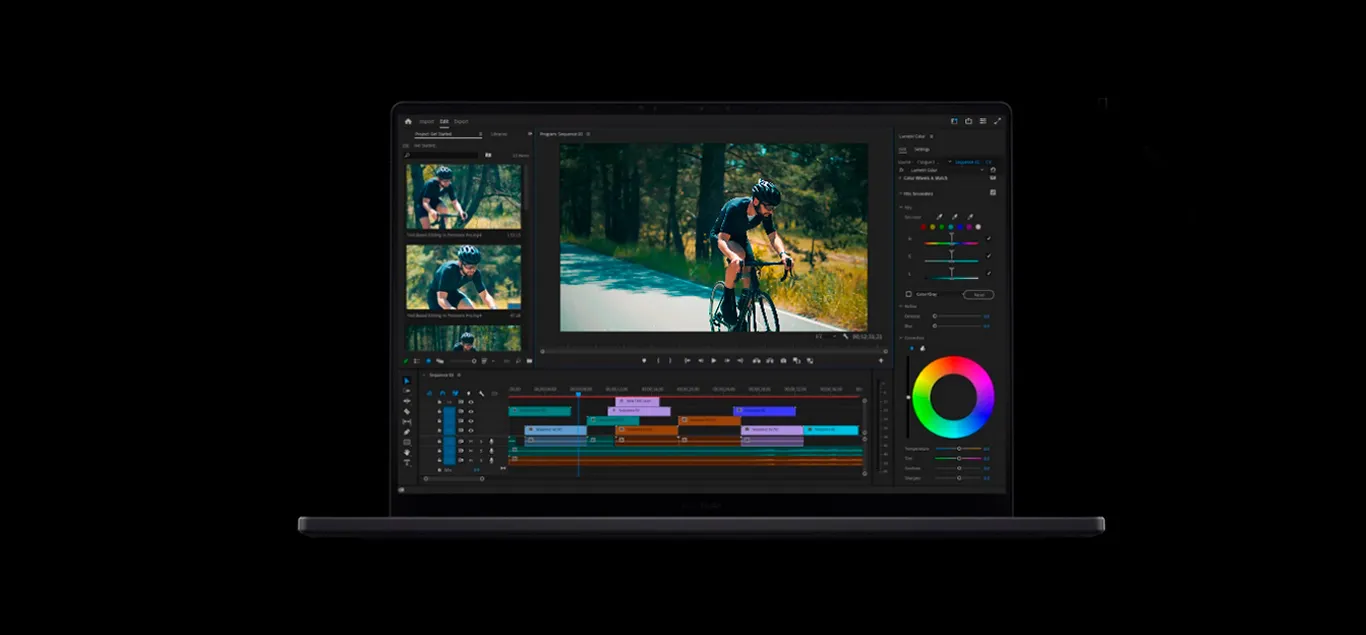
Task: Toggle the HSL Secondary effect checkbox
Action: pyautogui.click(x=993, y=192)
